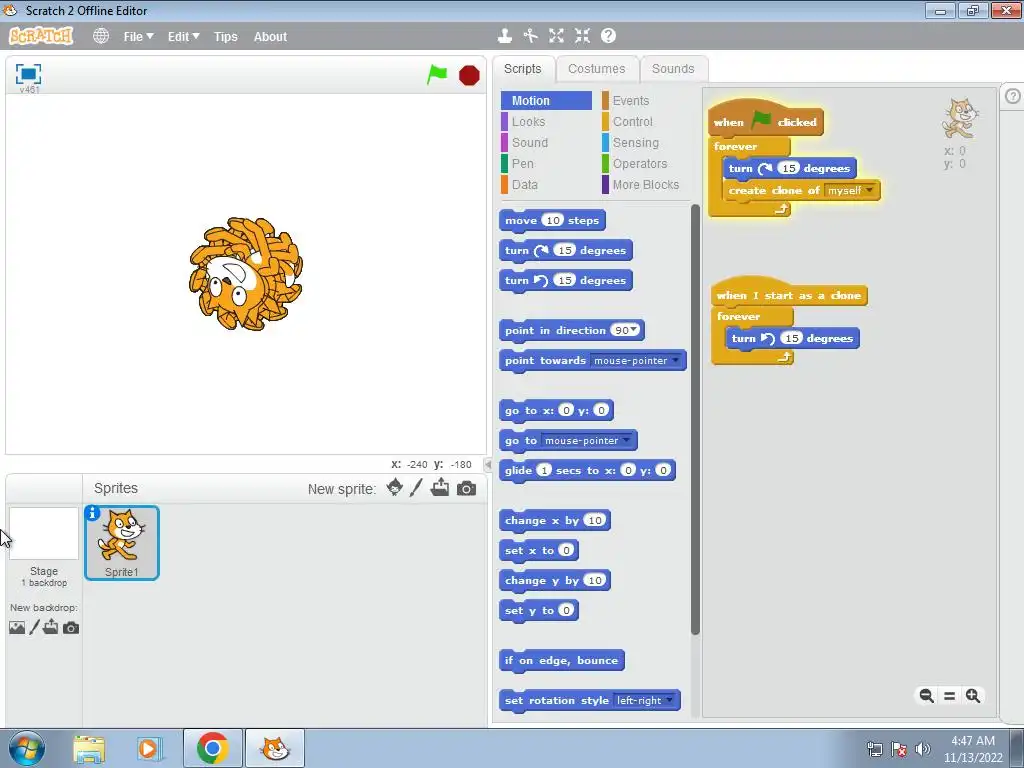Select the Events block category
The width and height of the screenshot is (1024, 768).
[630, 101]
